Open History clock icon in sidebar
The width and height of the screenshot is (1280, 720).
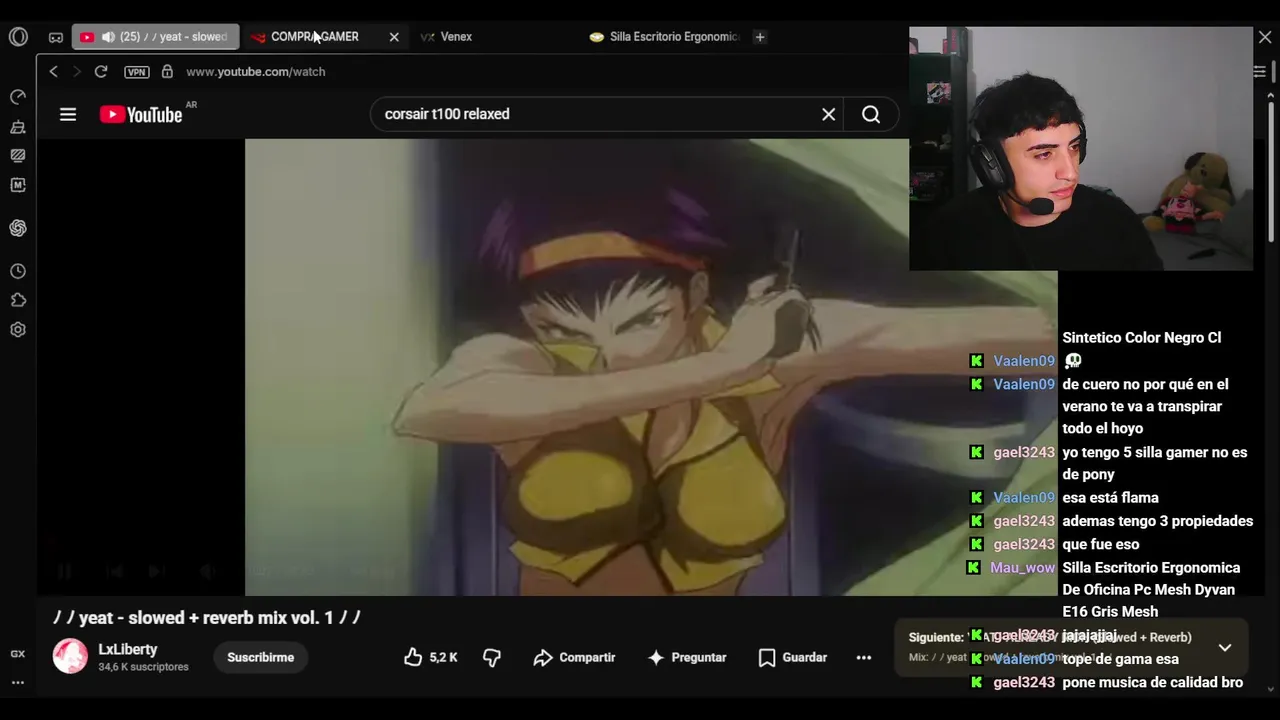click(x=18, y=271)
